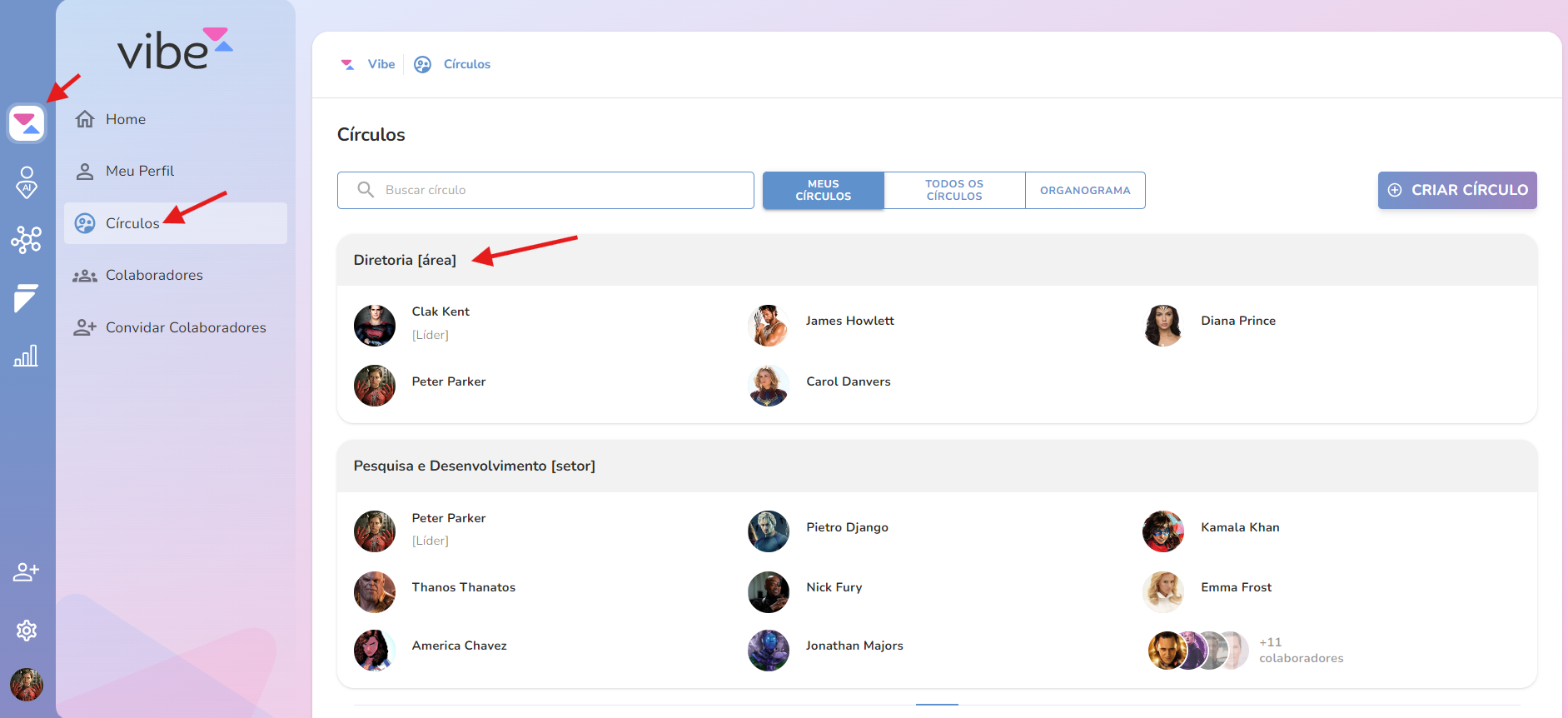The image size is (1568, 718).
Task: Click the plus icon in Criar Círculo
Action: (x=1395, y=190)
